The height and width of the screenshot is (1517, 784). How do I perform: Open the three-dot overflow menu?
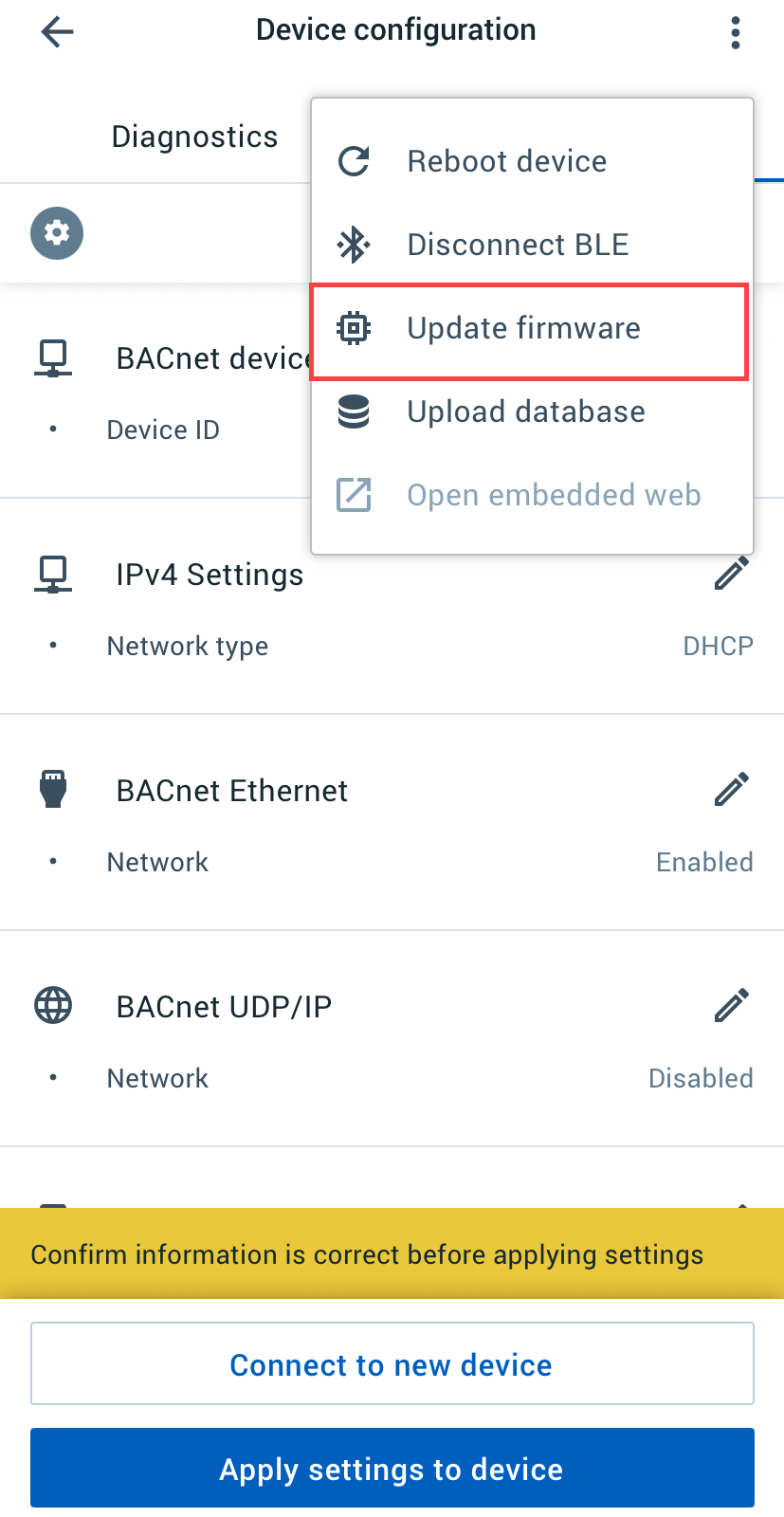pyautogui.click(x=735, y=32)
